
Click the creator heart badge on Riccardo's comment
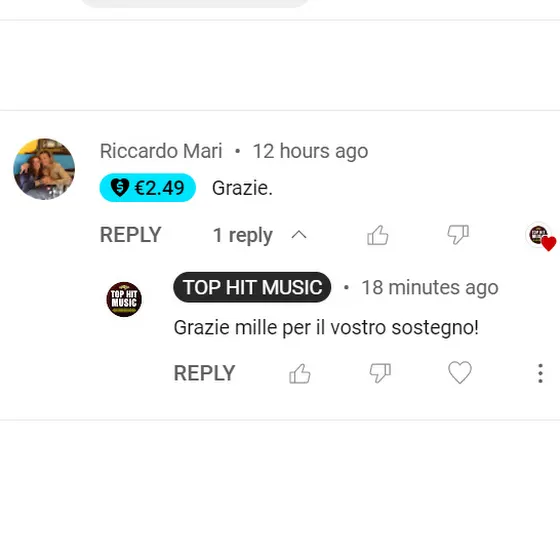tap(541, 237)
